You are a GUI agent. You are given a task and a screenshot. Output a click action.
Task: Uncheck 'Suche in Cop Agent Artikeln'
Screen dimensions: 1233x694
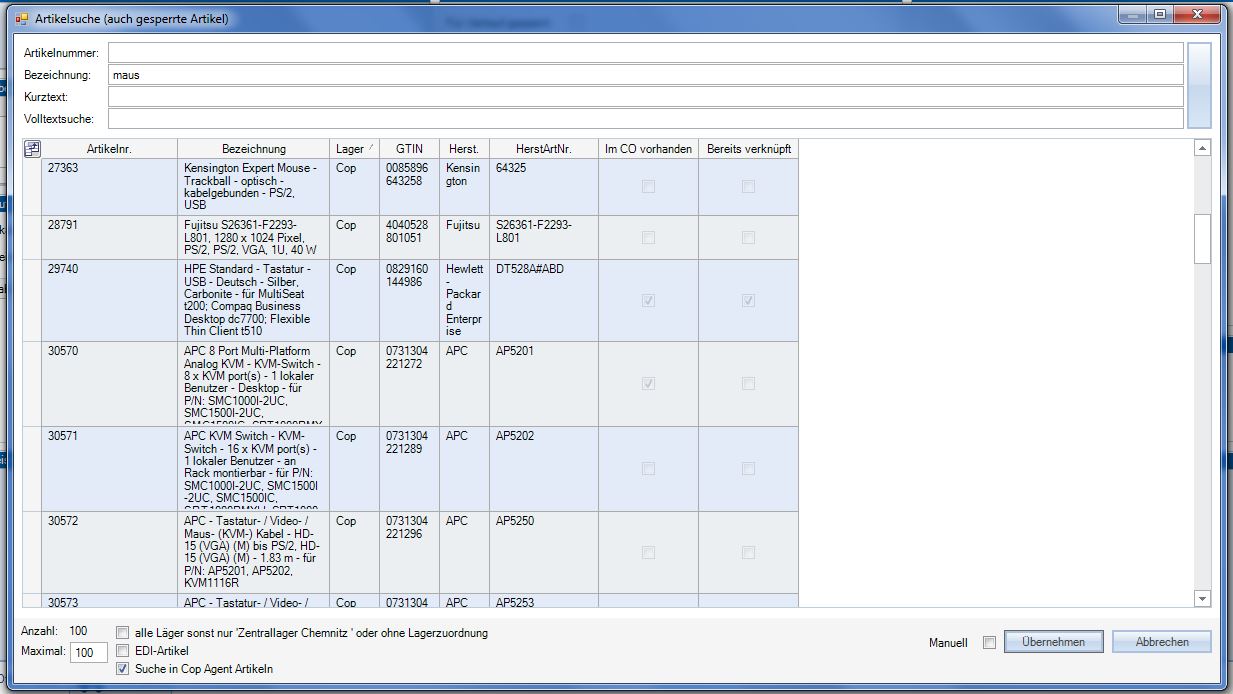click(123, 669)
